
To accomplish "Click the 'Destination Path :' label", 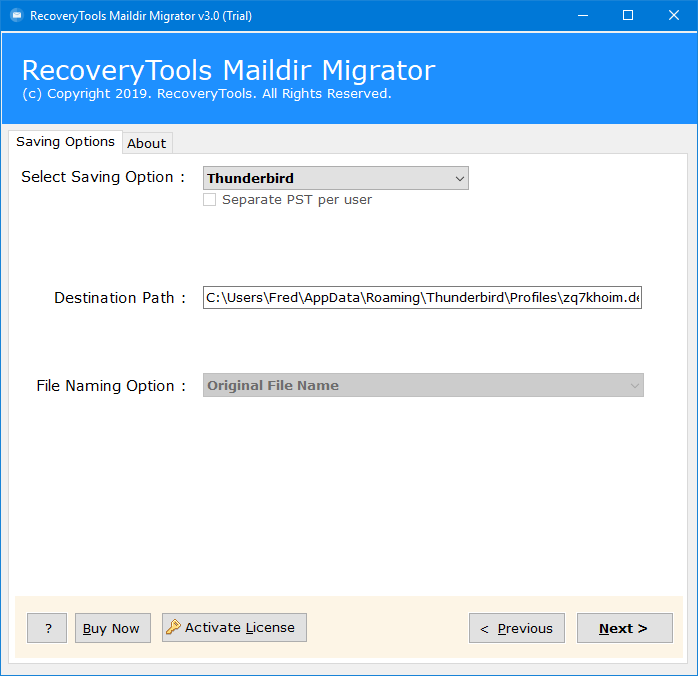I will coord(120,298).
